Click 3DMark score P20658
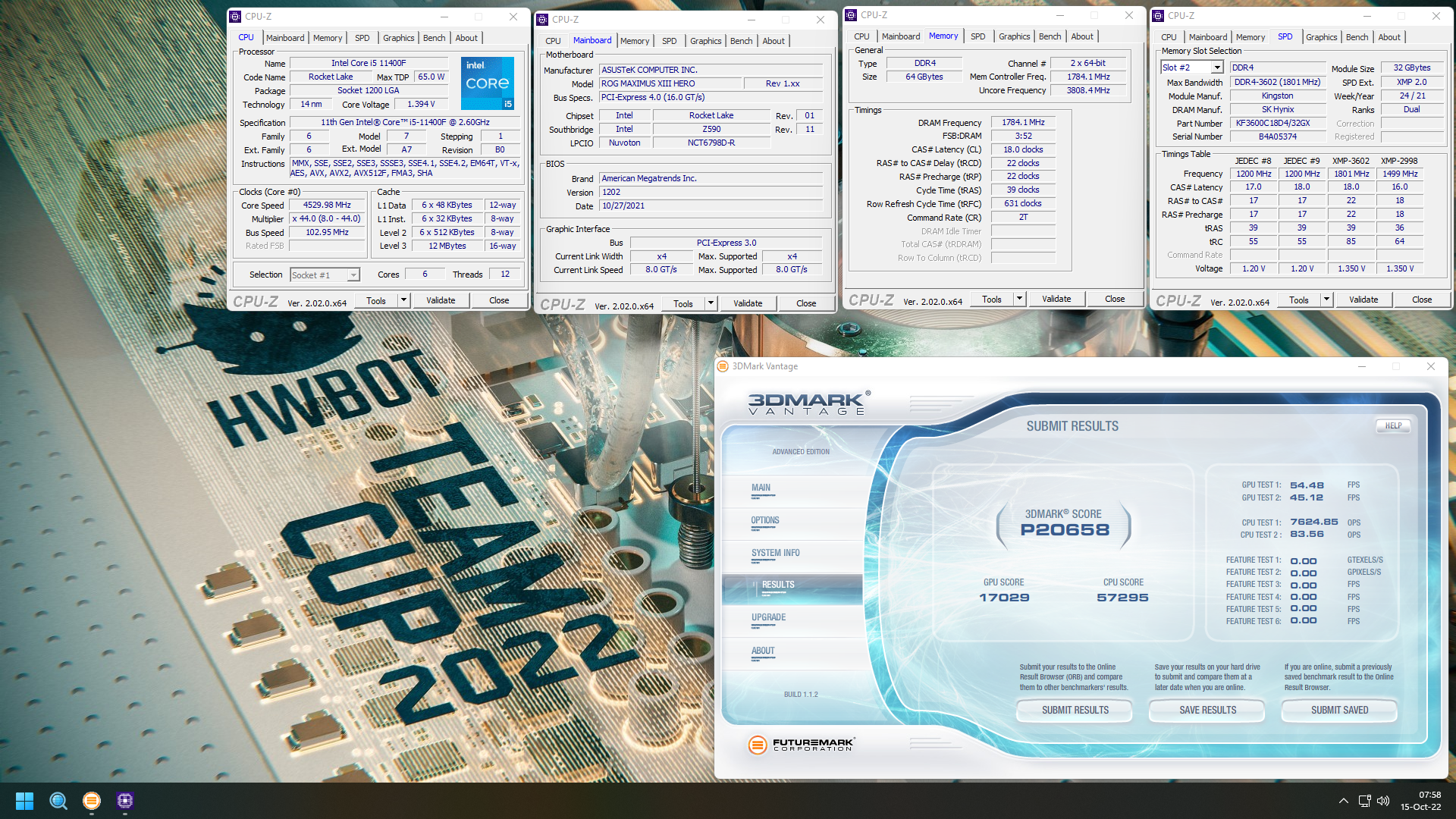Image resolution: width=1456 pixels, height=819 pixels. [1064, 530]
